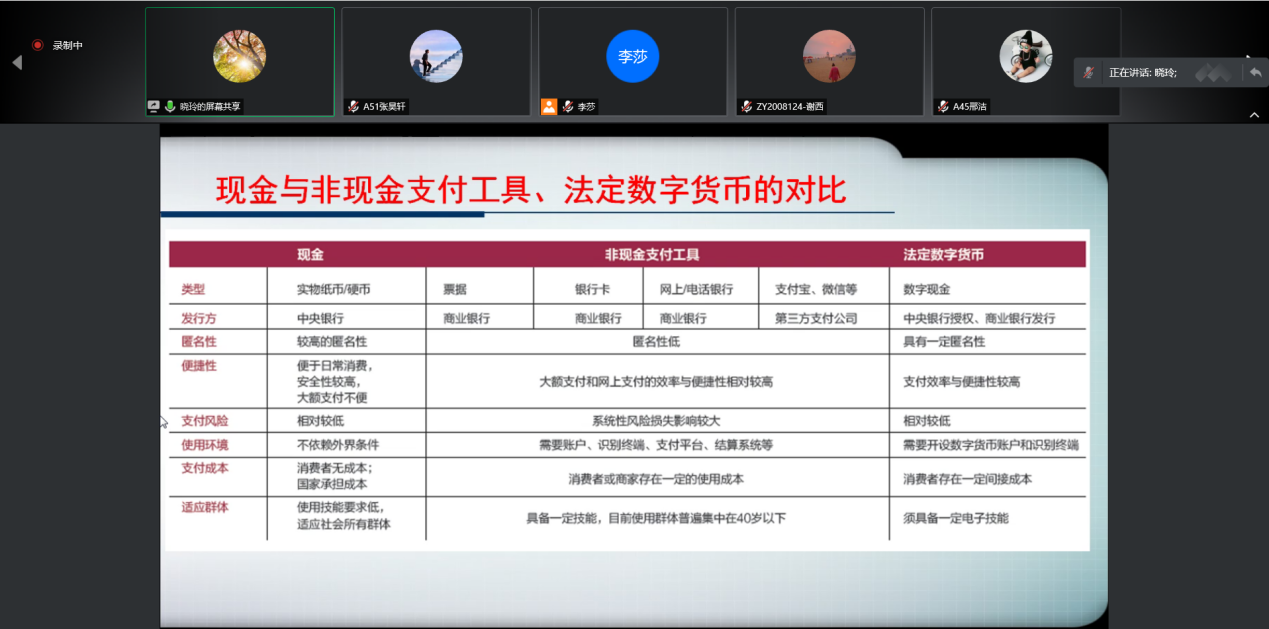1269x629 pixels.
Task: Click the screen share icon on 晓玲's tile
Action: [154, 106]
